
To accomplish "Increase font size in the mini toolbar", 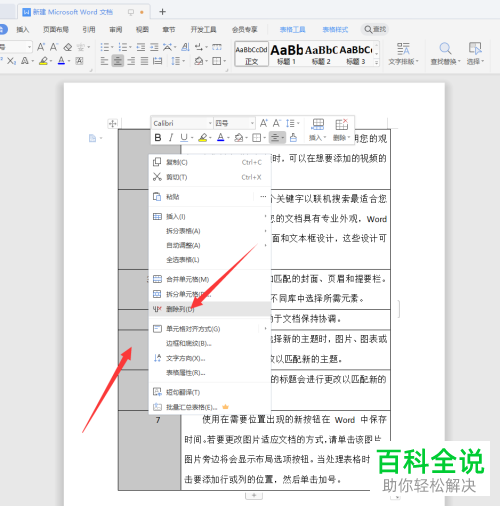I will tap(264, 123).
